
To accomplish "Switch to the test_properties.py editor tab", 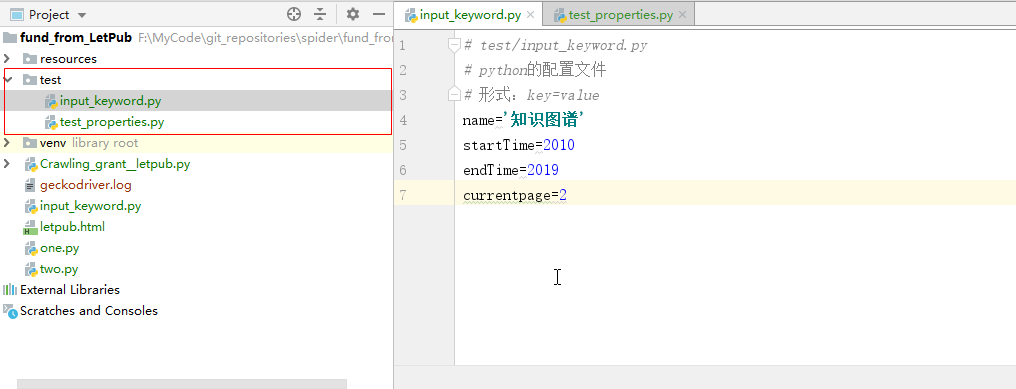I will tap(620, 15).
